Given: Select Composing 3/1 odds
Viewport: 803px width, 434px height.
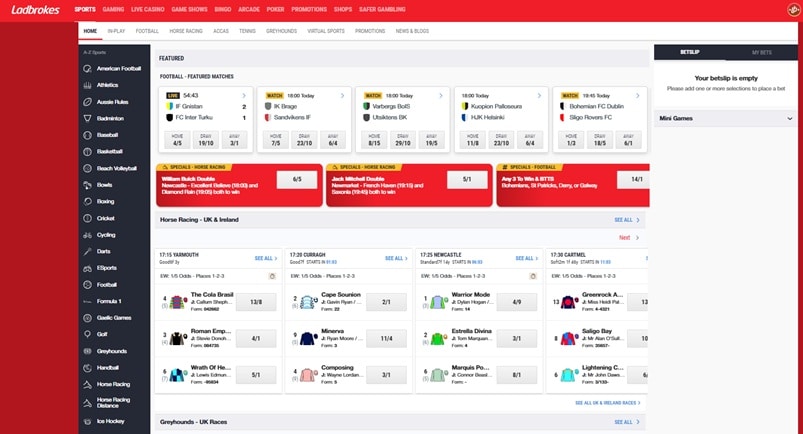Looking at the screenshot, I should click(387, 375).
